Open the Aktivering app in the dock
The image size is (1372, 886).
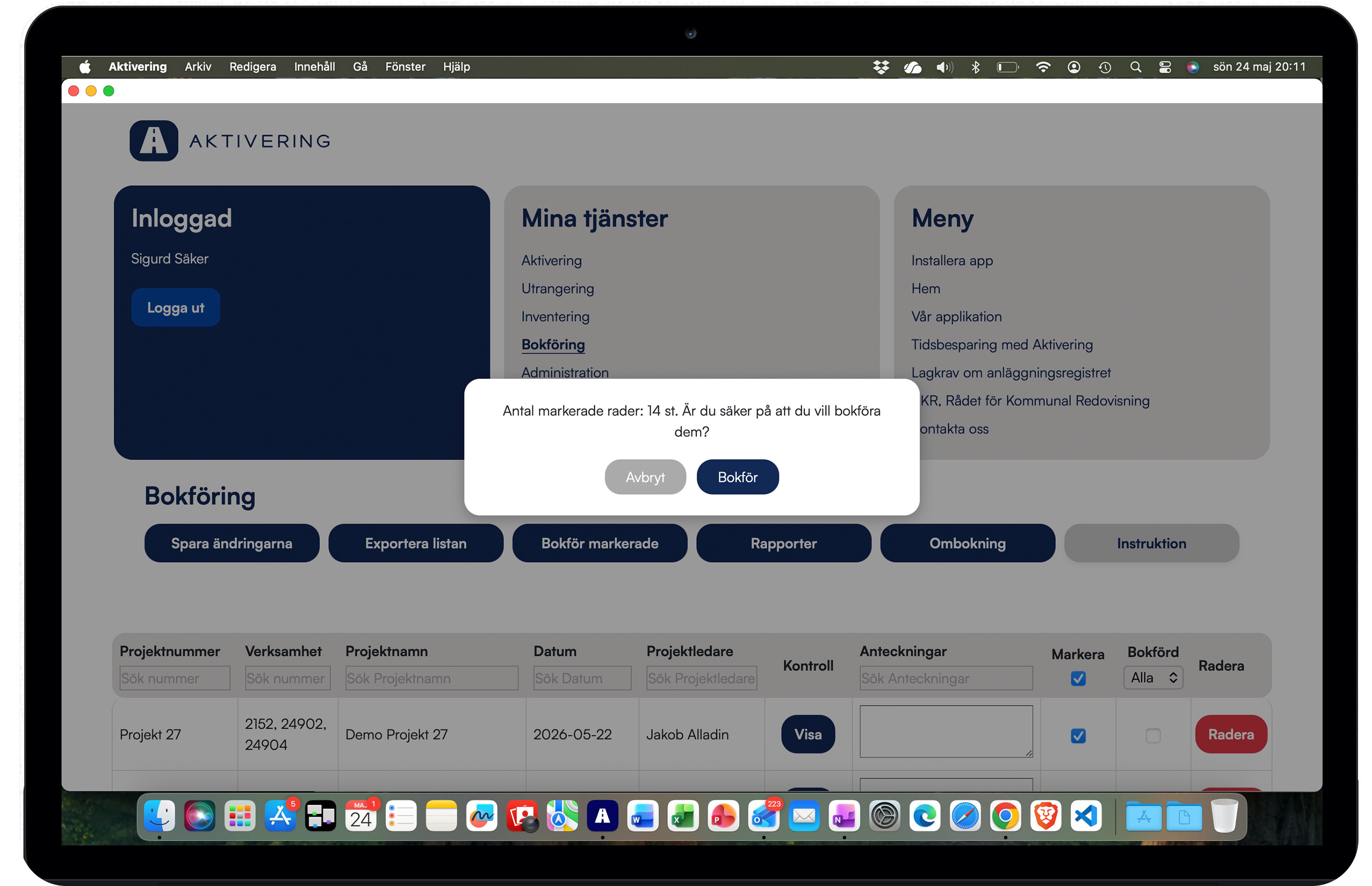coord(602,816)
